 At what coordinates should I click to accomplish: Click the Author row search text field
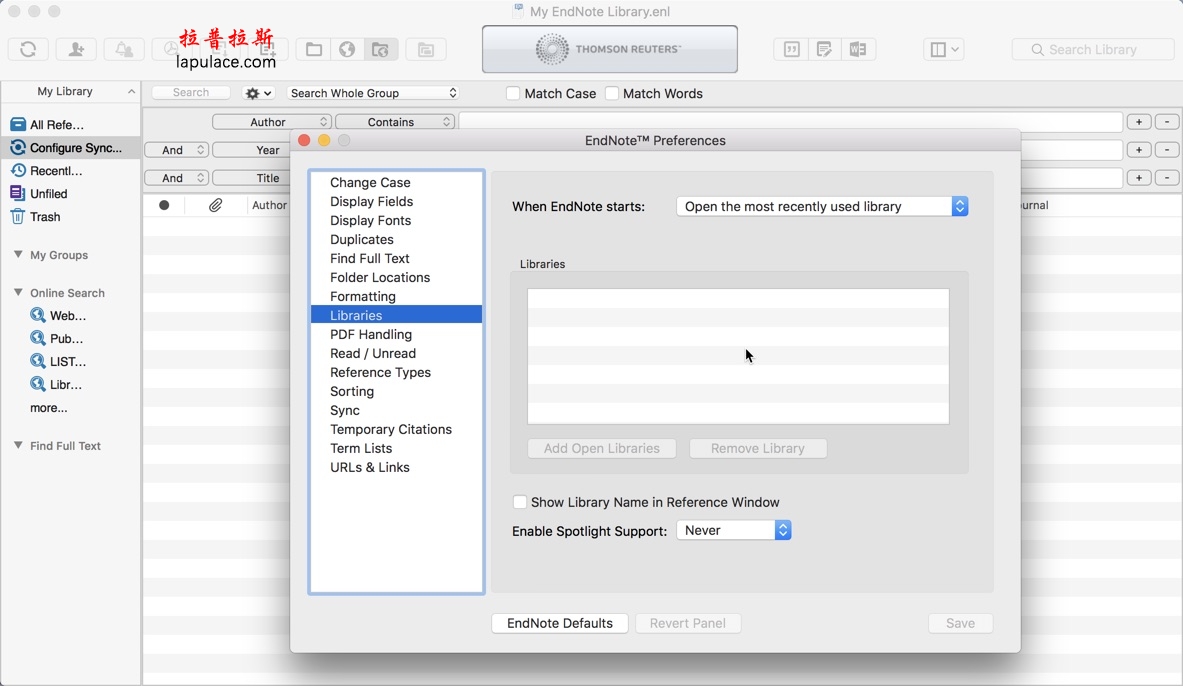click(791, 122)
